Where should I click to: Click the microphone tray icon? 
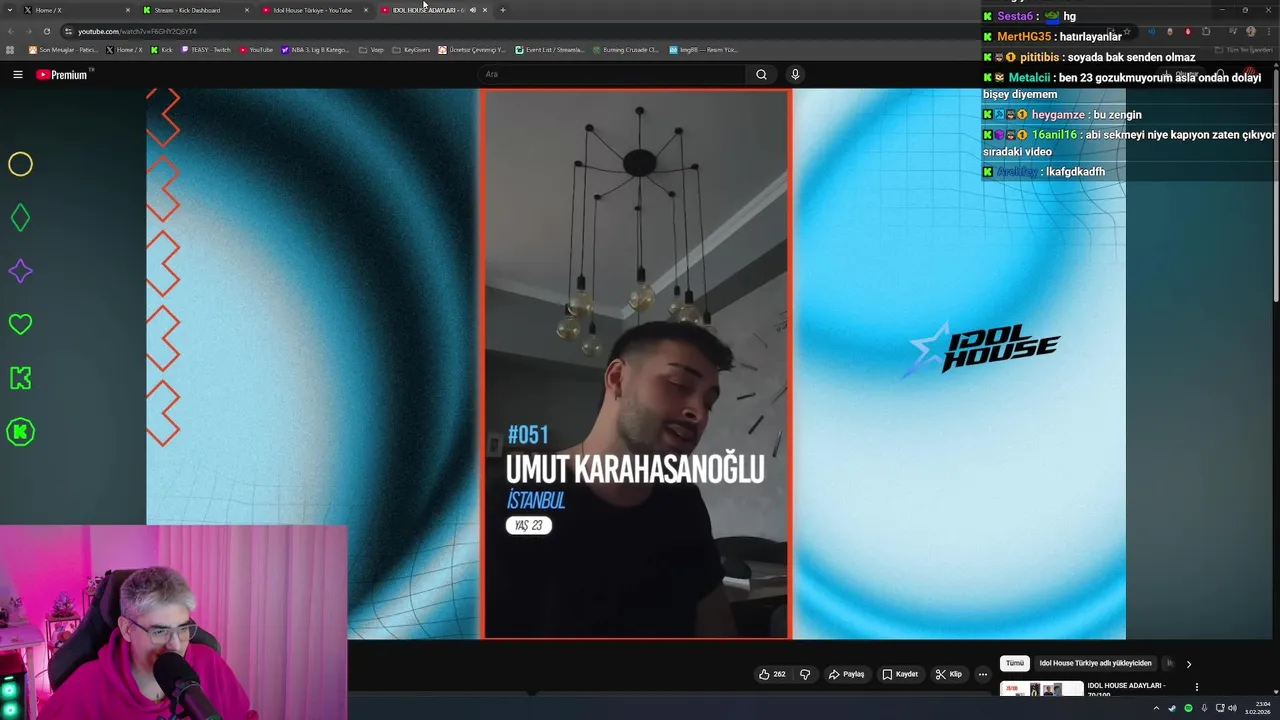[x=1204, y=708]
